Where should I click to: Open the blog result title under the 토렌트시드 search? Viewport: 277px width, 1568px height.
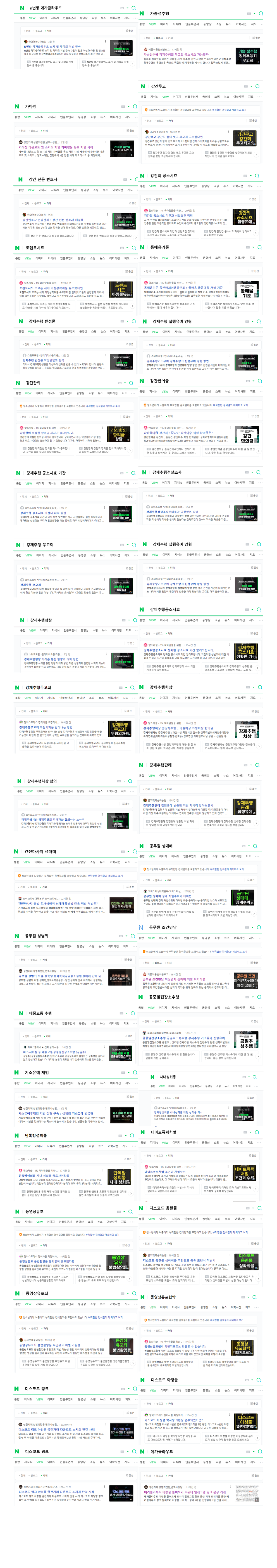(51, 288)
